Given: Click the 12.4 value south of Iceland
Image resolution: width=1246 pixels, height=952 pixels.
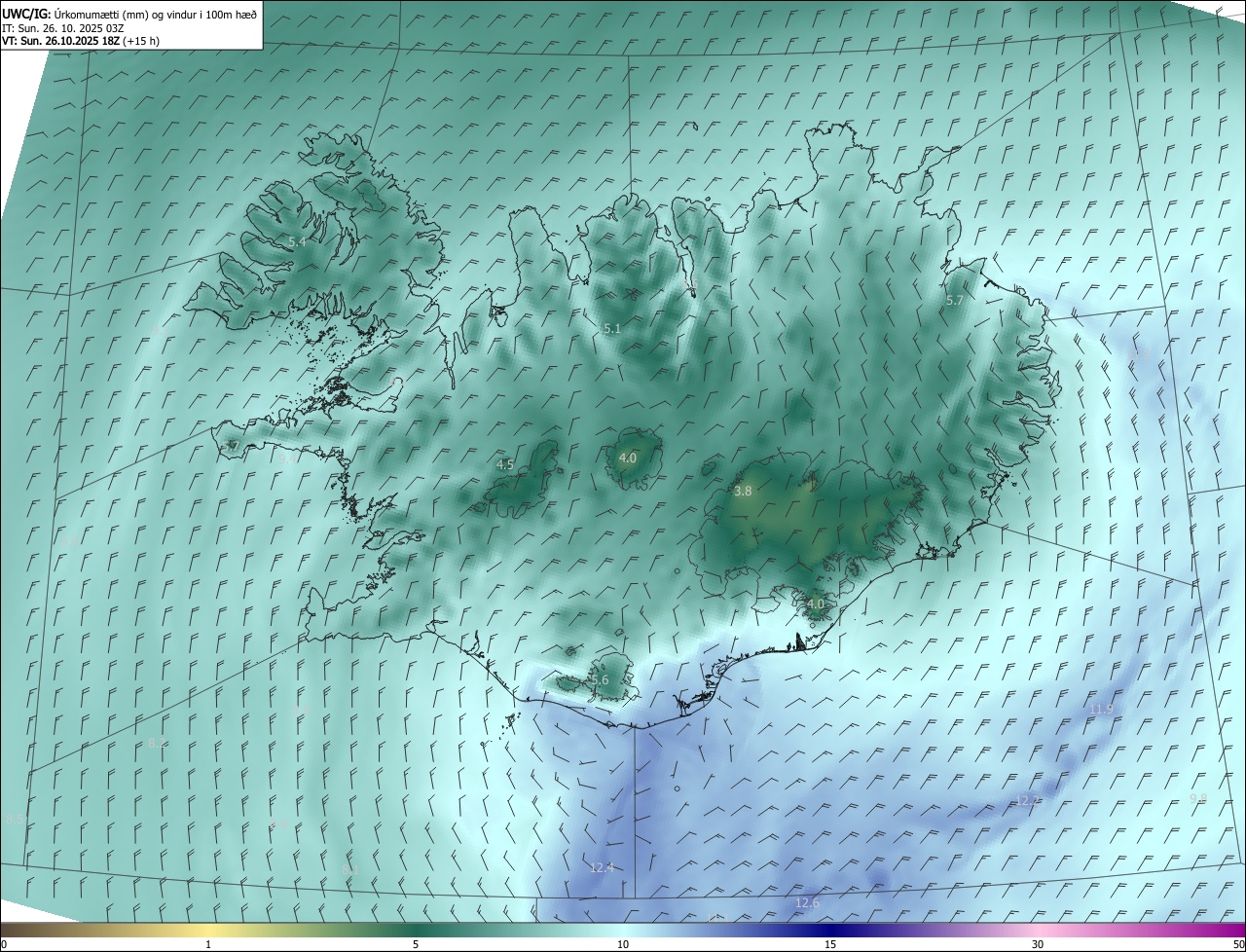Looking at the screenshot, I should coord(603,866).
